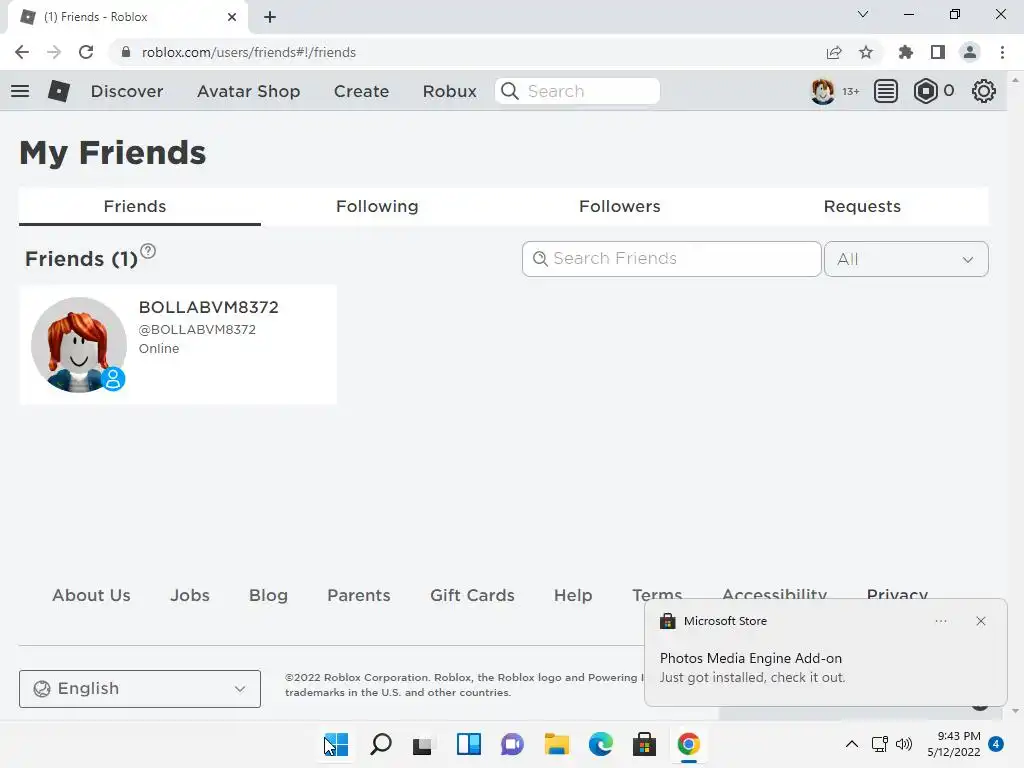
Task: Open the Discover menu item
Action: (x=127, y=91)
